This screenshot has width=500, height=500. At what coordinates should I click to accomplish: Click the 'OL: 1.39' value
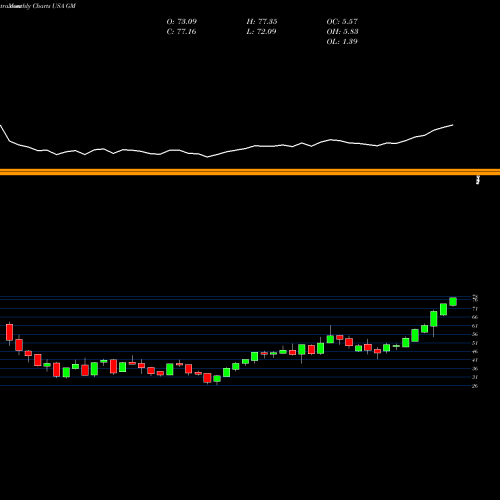(342, 42)
